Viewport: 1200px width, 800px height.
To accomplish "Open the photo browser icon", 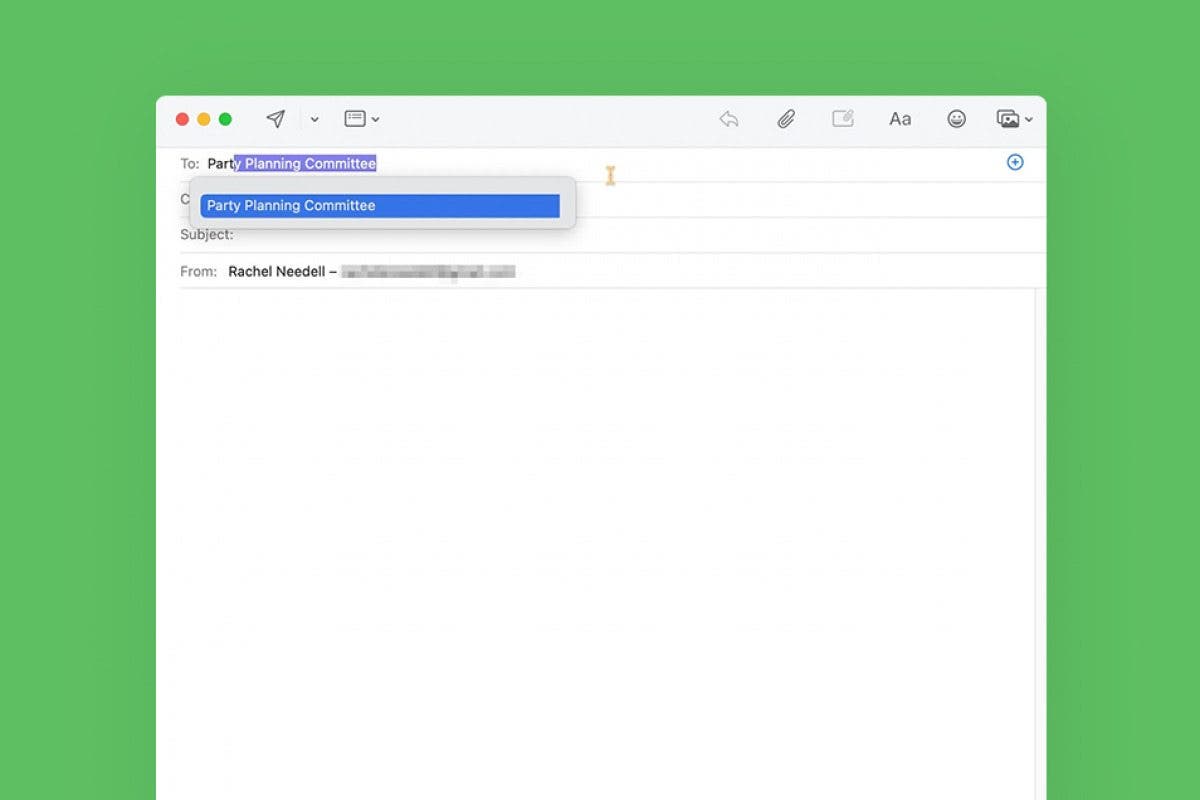I will click(x=1007, y=118).
